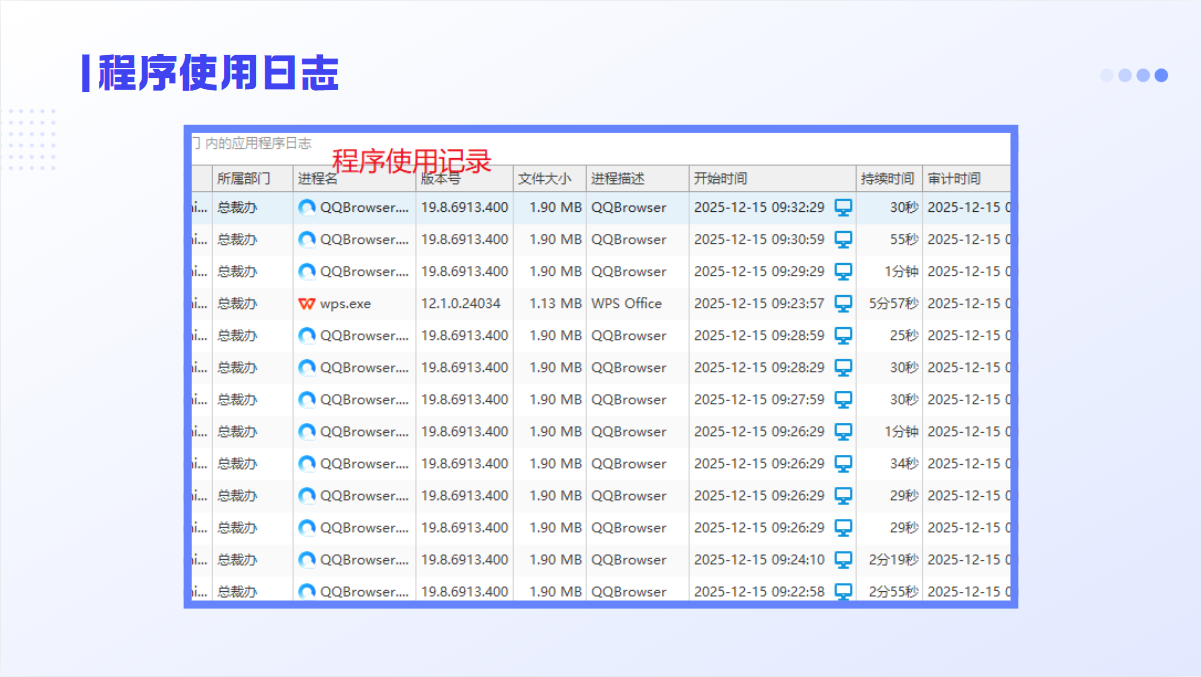Screen dimensions: 1201x677
Task: Select the 5分57秒 duration cell
Action: (892, 304)
